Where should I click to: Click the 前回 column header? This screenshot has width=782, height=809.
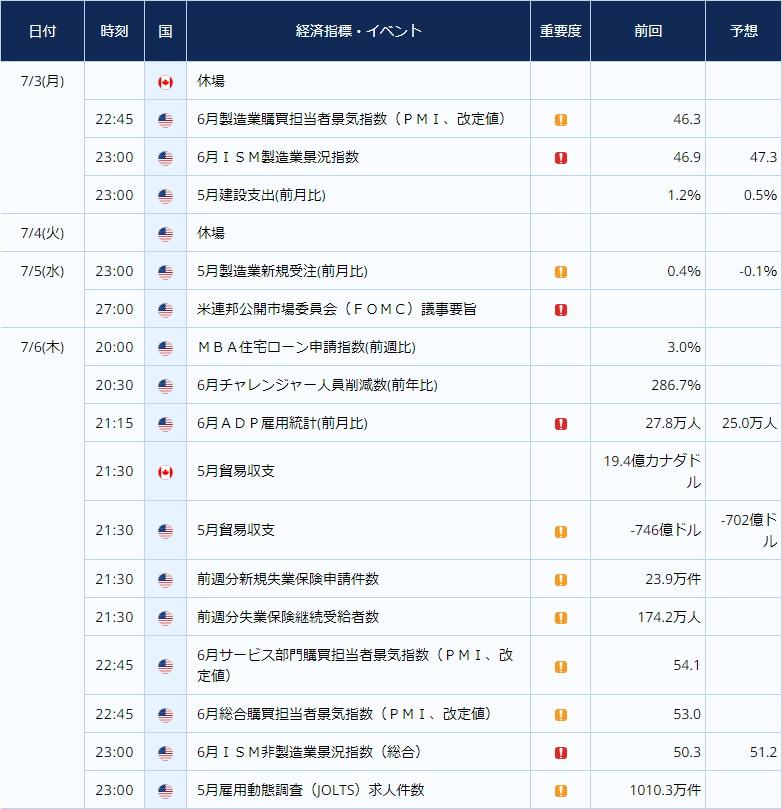click(648, 31)
